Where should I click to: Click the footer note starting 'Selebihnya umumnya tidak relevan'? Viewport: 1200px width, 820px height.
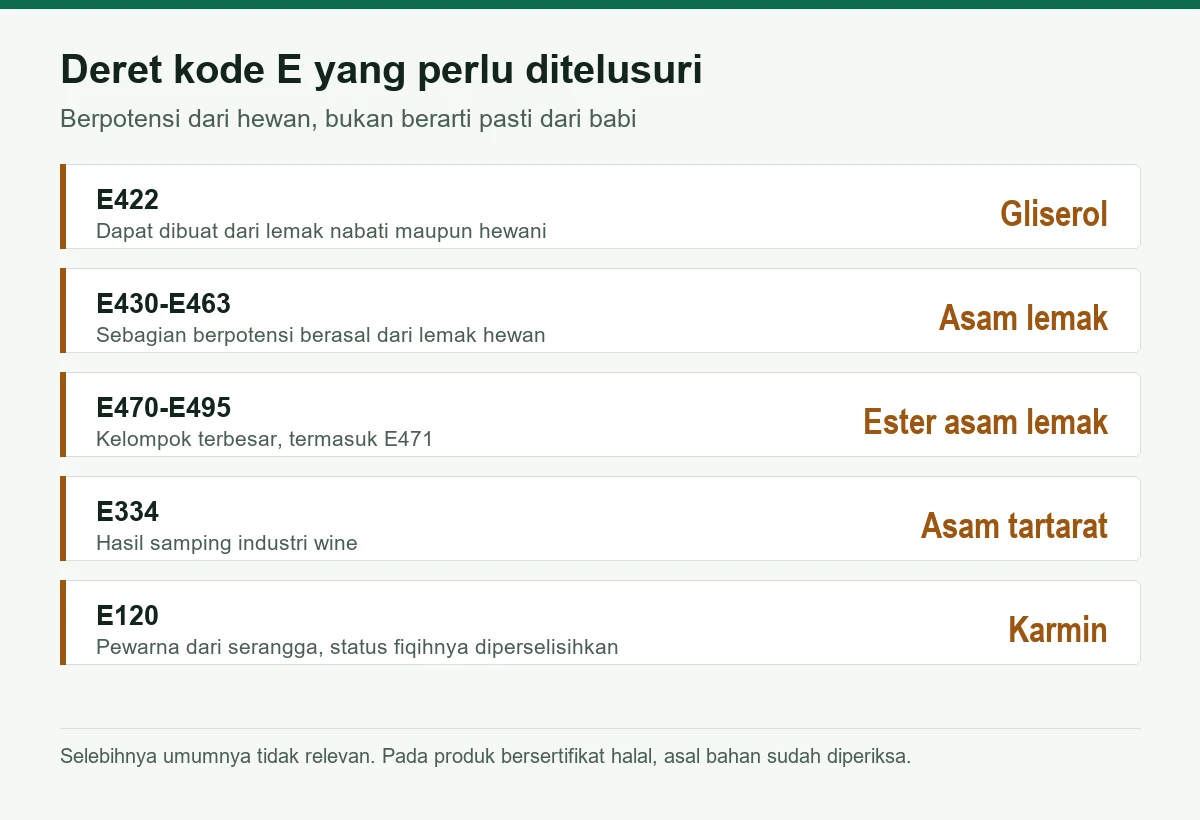tap(486, 756)
